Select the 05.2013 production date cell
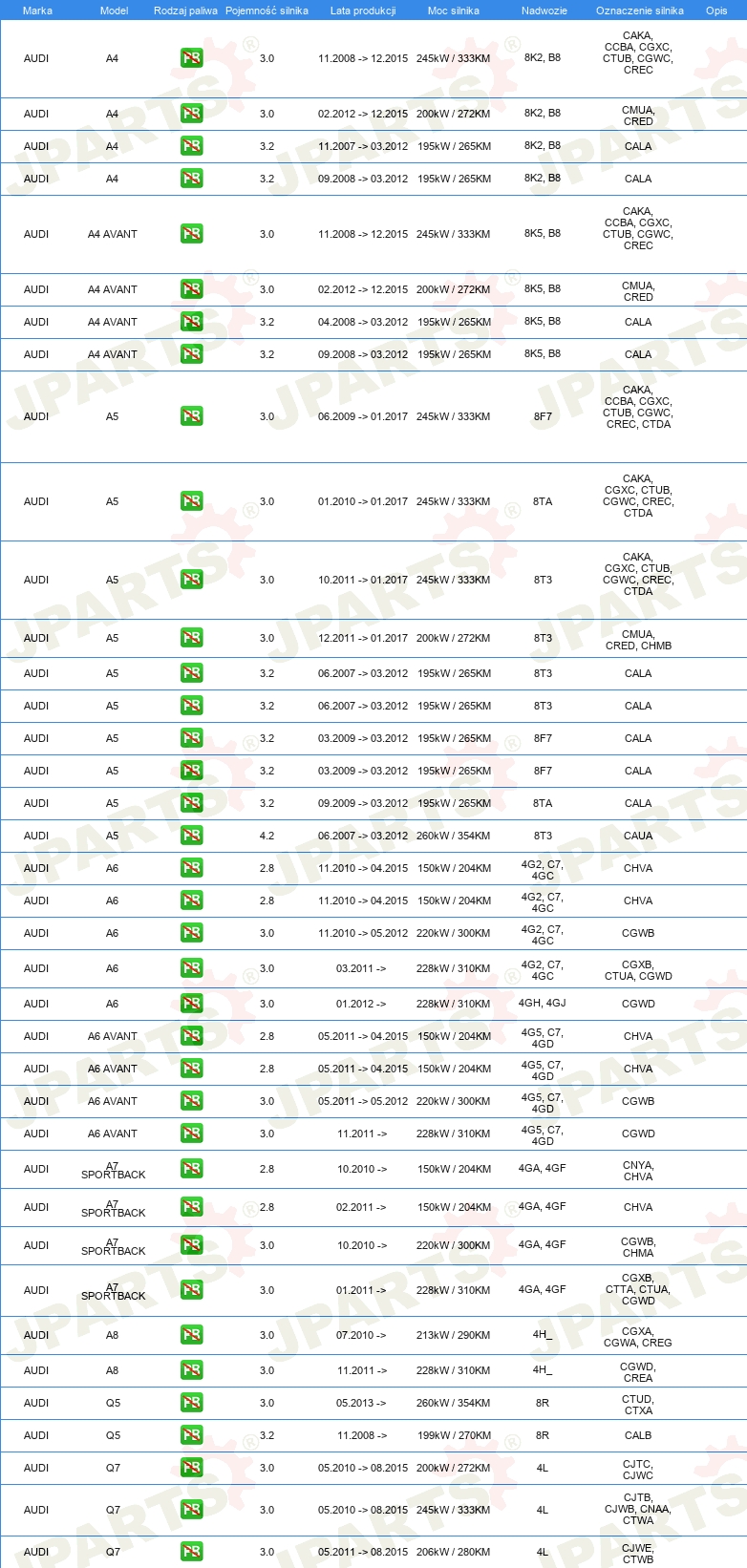This screenshot has width=747, height=1568. (x=361, y=1403)
